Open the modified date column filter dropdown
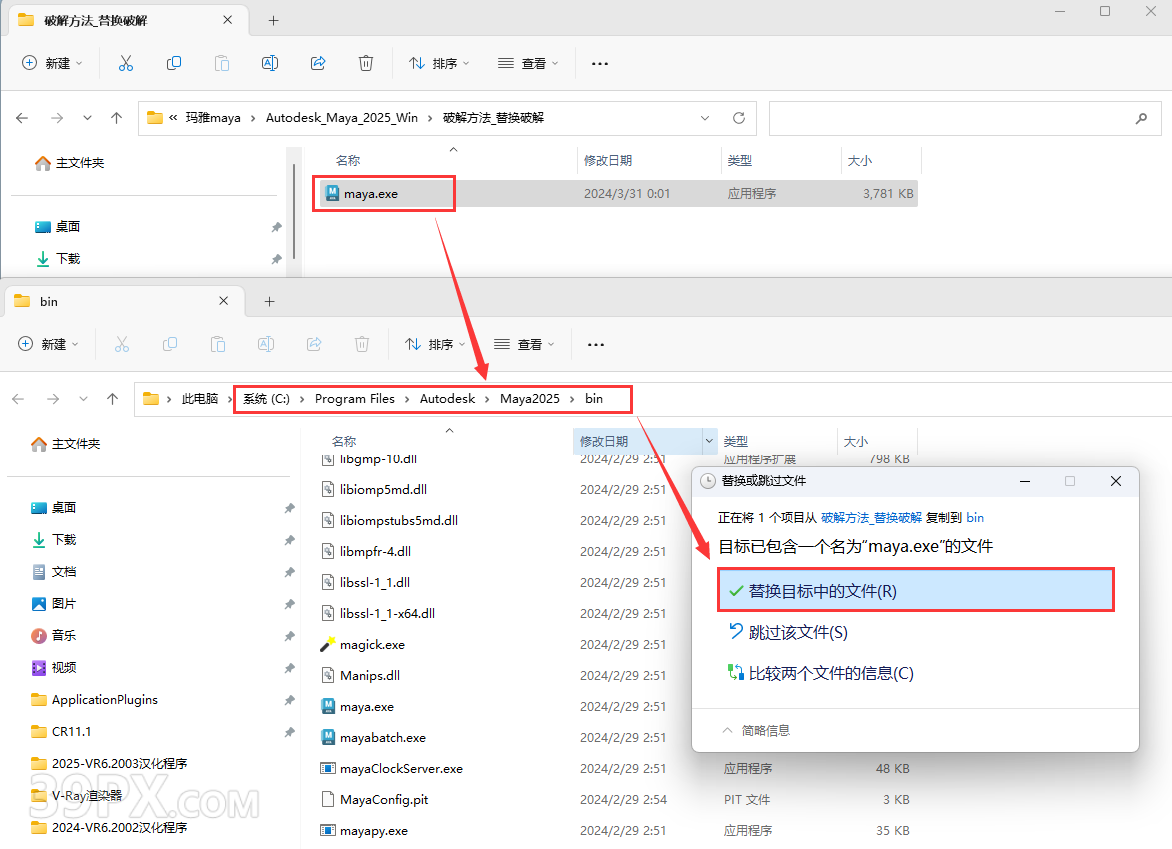The width and height of the screenshot is (1172, 849). coord(709,441)
